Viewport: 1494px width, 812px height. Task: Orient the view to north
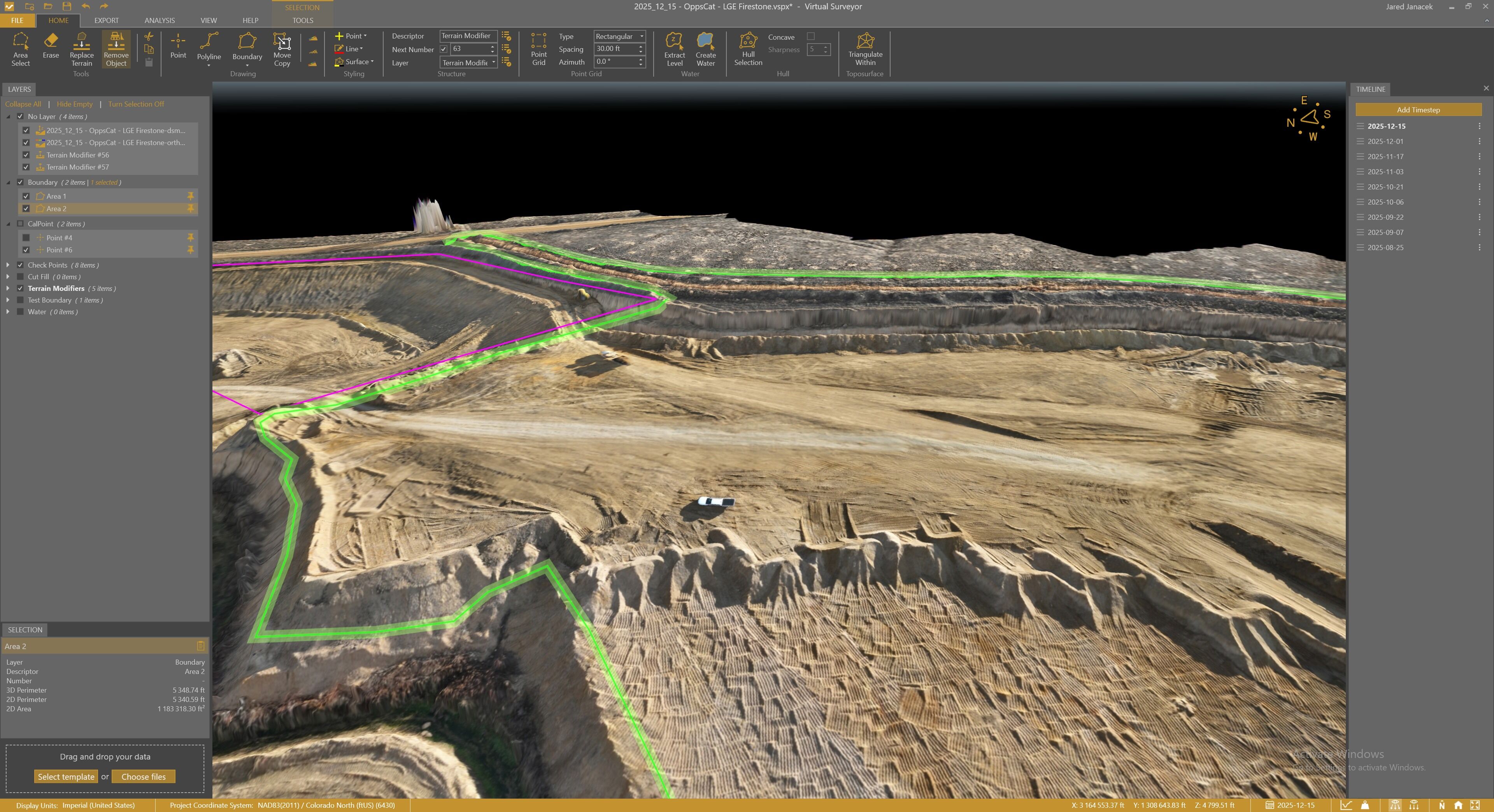click(1442, 805)
